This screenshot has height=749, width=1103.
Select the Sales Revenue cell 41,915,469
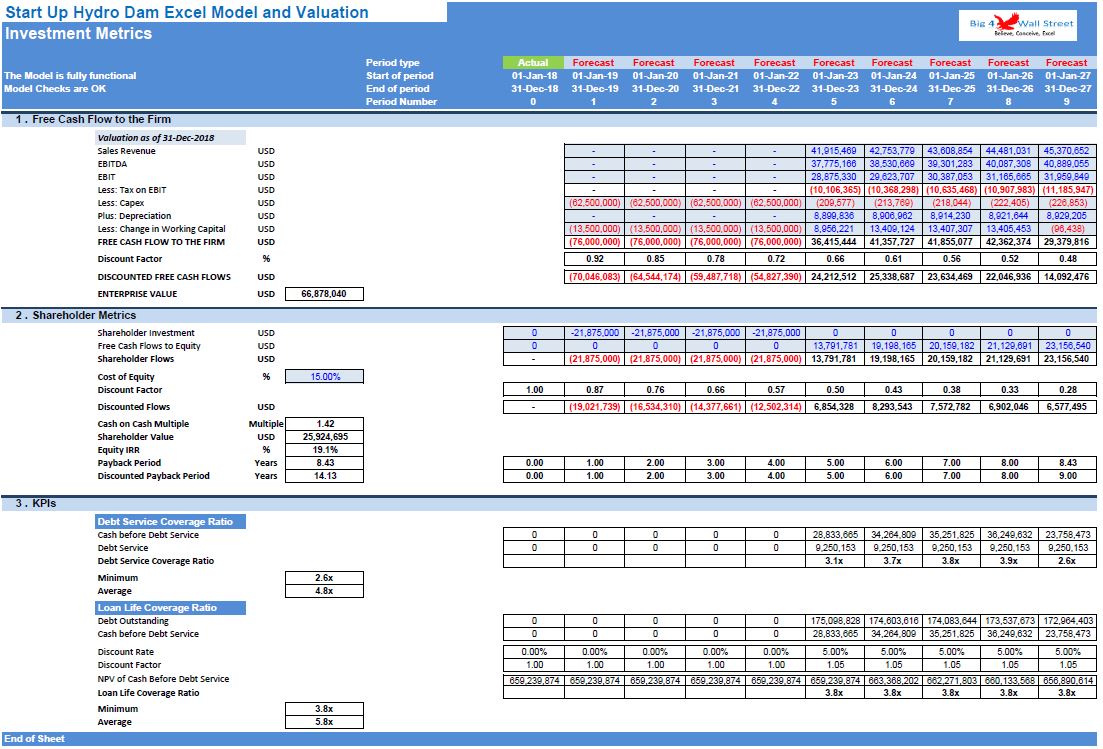point(834,151)
